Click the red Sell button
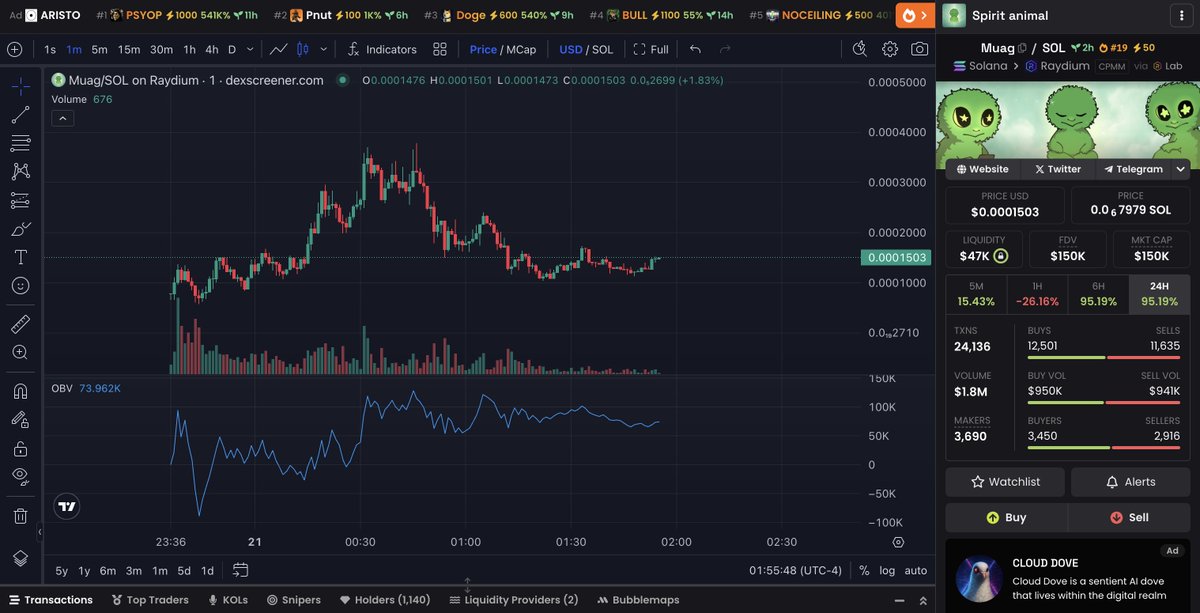 coord(1129,518)
